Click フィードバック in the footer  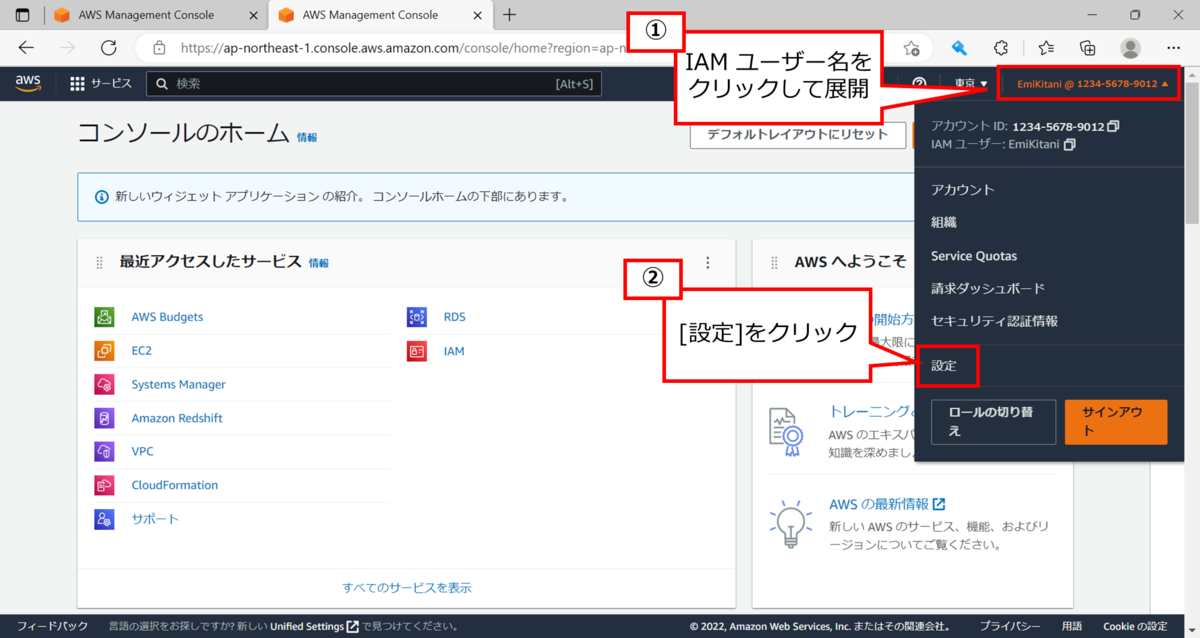pos(52,626)
